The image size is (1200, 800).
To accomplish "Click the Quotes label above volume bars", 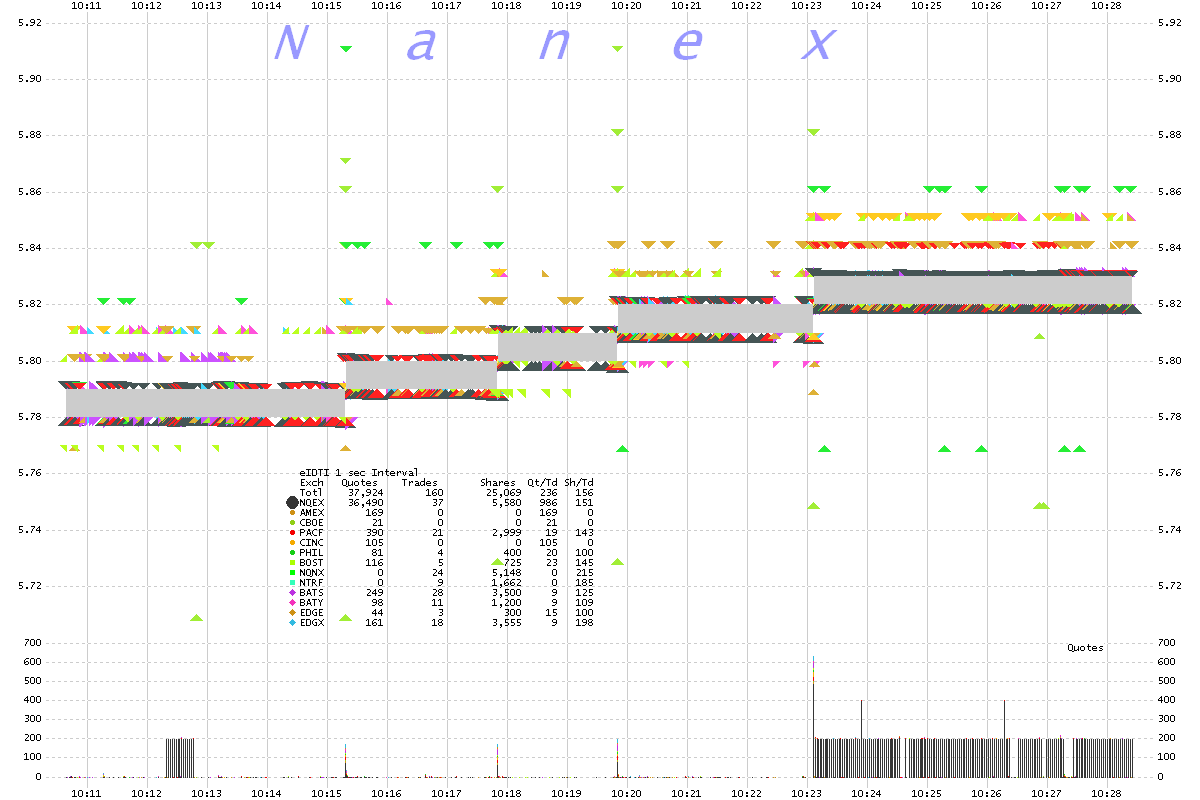I will (1085, 648).
